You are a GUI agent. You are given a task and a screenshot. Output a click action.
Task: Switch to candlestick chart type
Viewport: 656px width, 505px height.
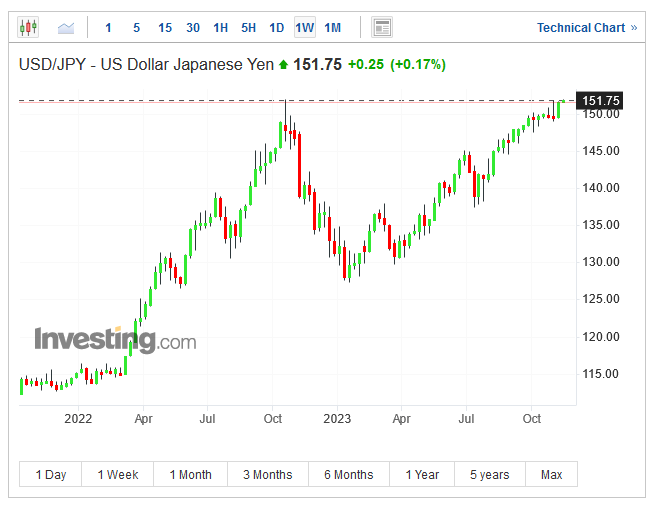[x=28, y=27]
